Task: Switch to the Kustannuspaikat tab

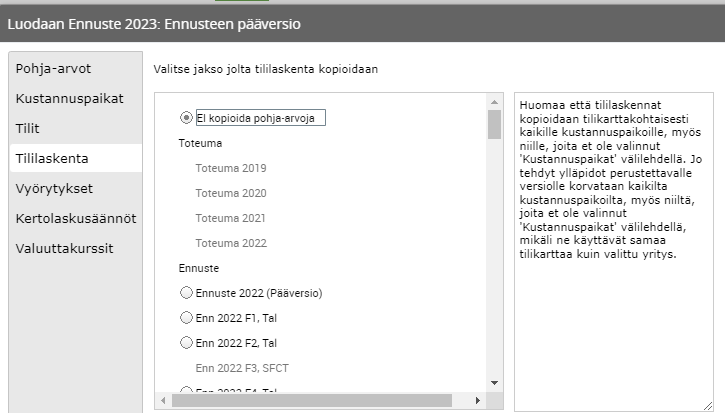Action: (x=68, y=99)
